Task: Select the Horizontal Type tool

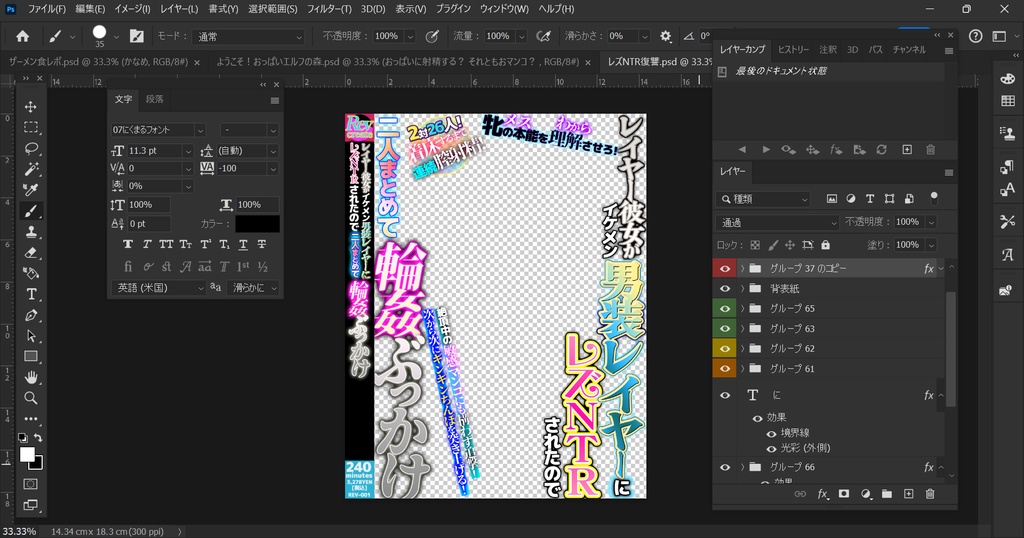Action: [31, 294]
